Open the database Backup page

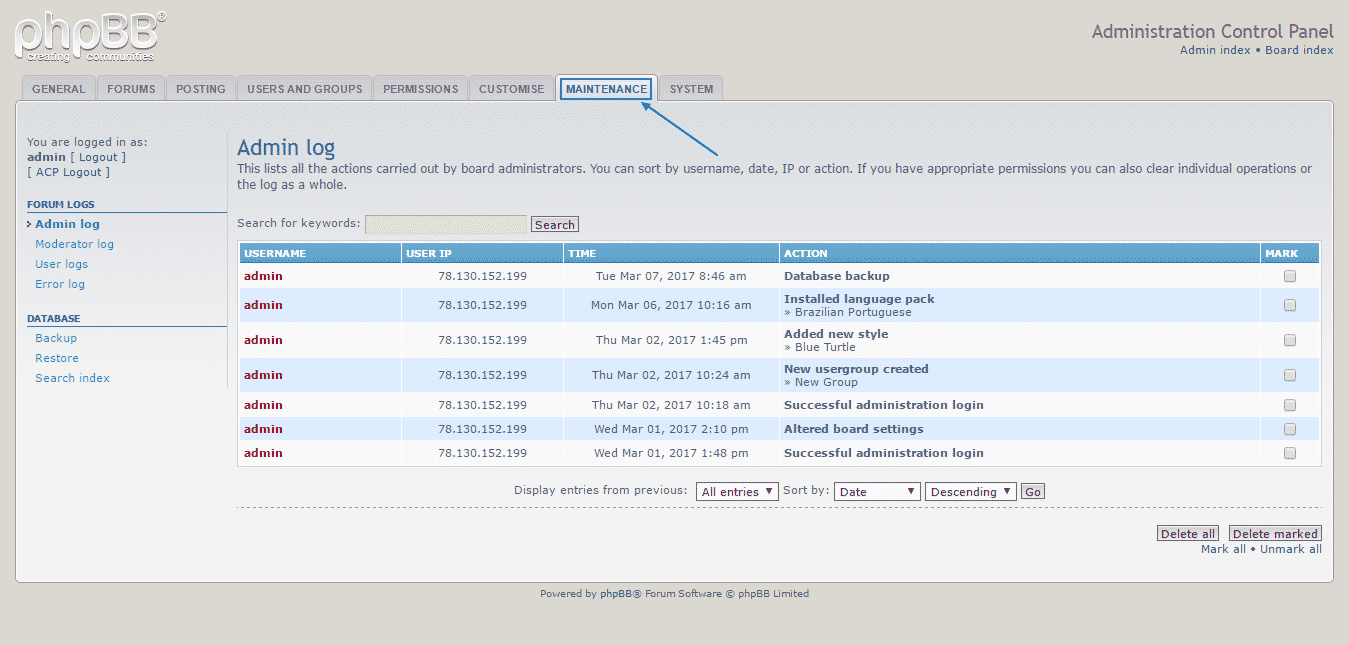click(x=55, y=337)
